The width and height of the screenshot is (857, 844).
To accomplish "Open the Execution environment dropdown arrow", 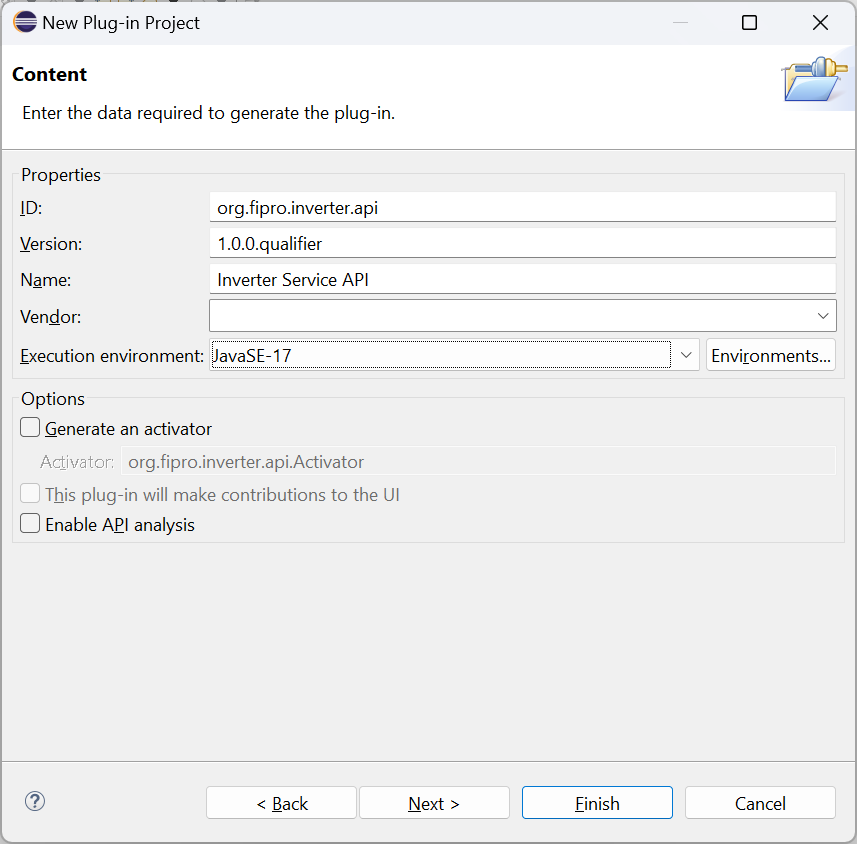I will (x=686, y=355).
